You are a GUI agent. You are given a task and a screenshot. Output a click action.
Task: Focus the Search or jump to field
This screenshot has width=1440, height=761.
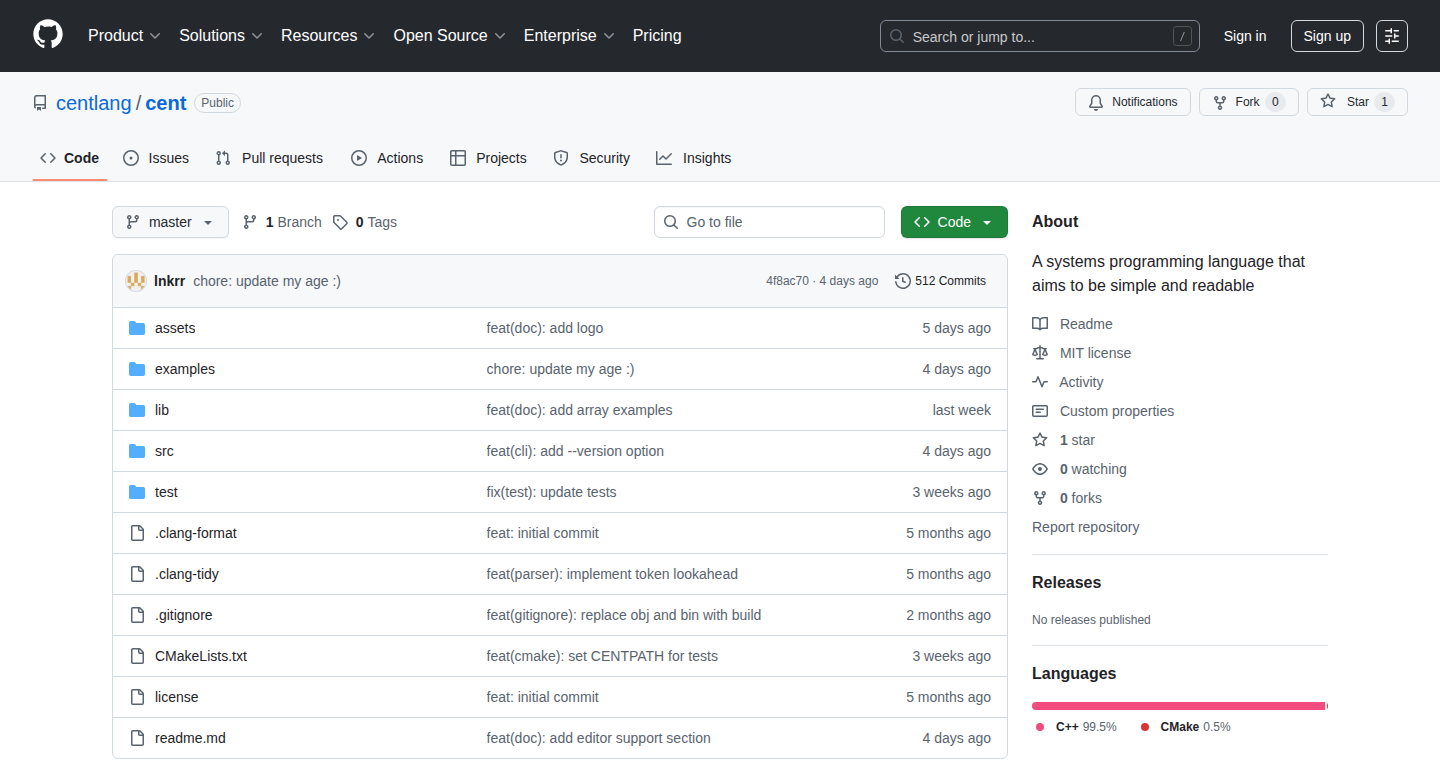(1040, 36)
